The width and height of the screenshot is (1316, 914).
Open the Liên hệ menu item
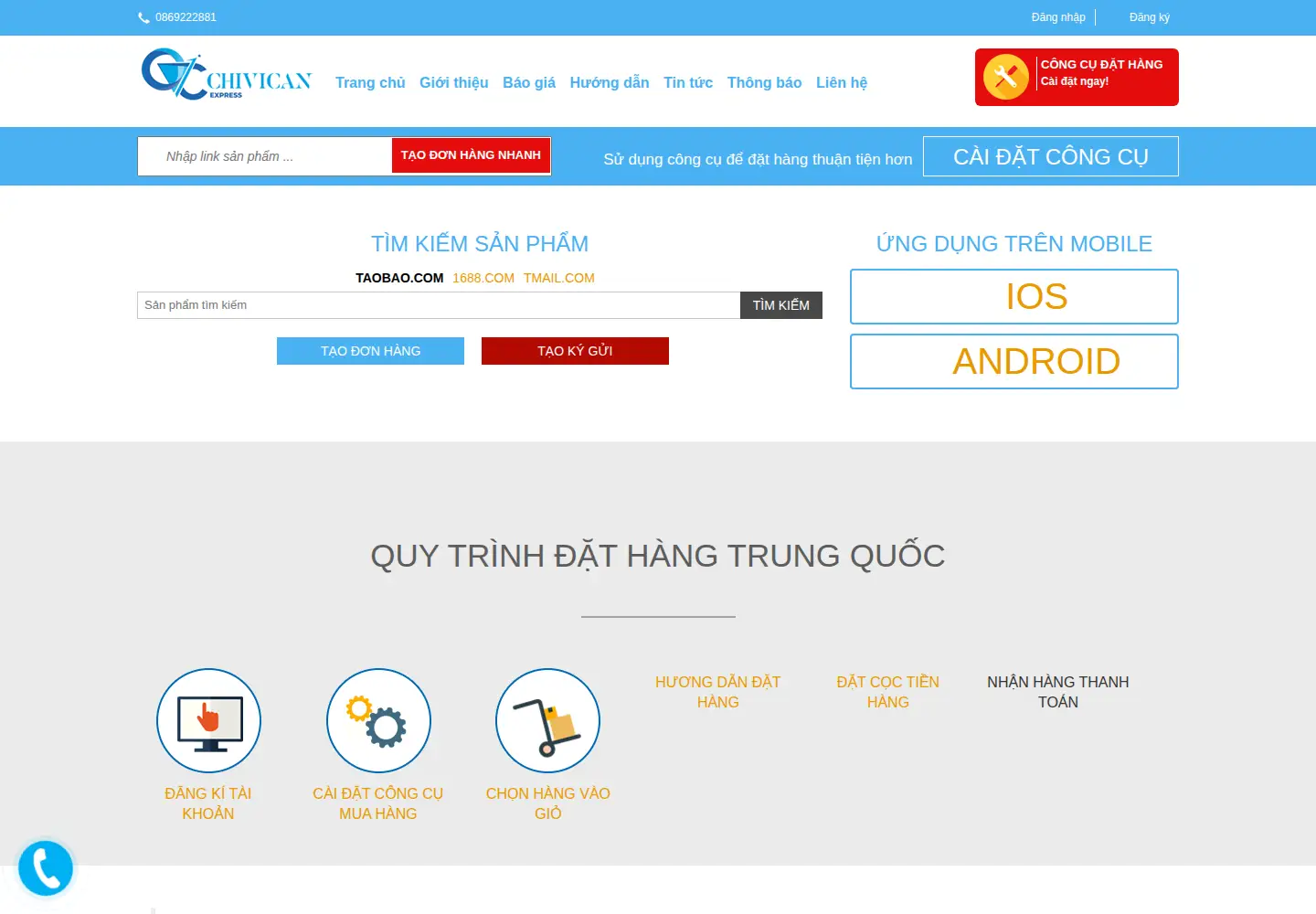842,82
